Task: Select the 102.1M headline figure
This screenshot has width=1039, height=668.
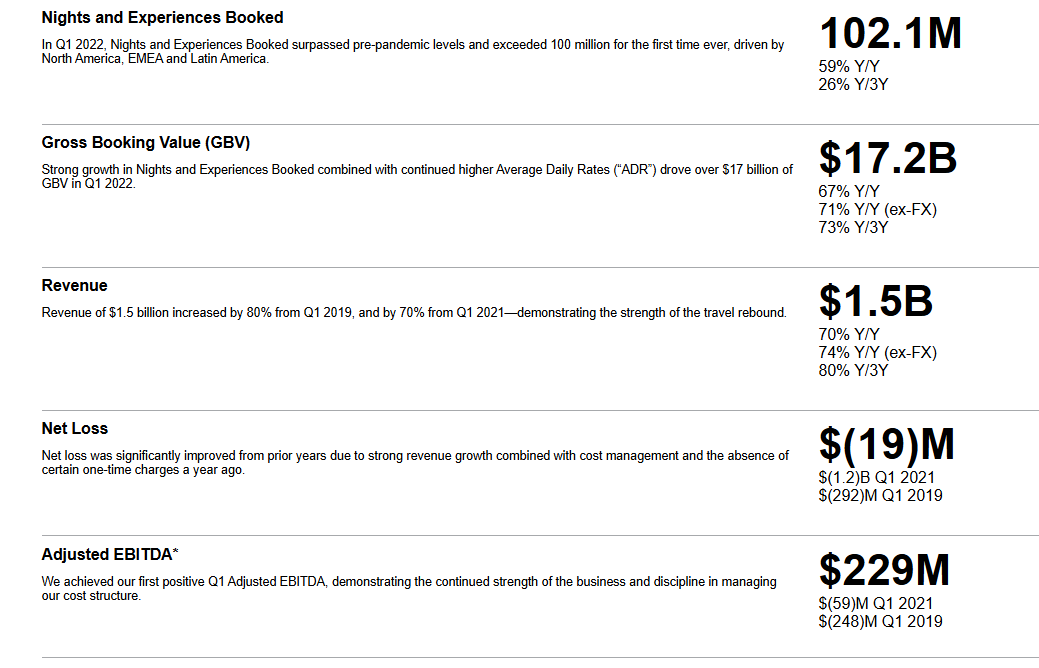Action: click(890, 33)
